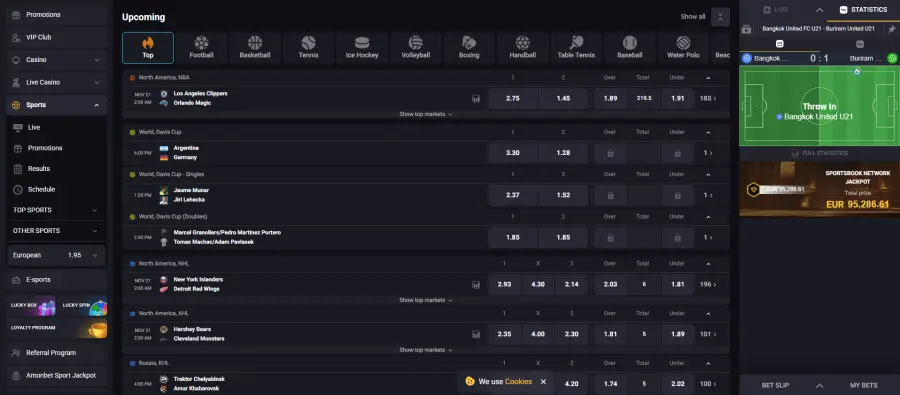The width and height of the screenshot is (900, 395).
Task: Click the video stream icon beside match title
Action: 746,29
